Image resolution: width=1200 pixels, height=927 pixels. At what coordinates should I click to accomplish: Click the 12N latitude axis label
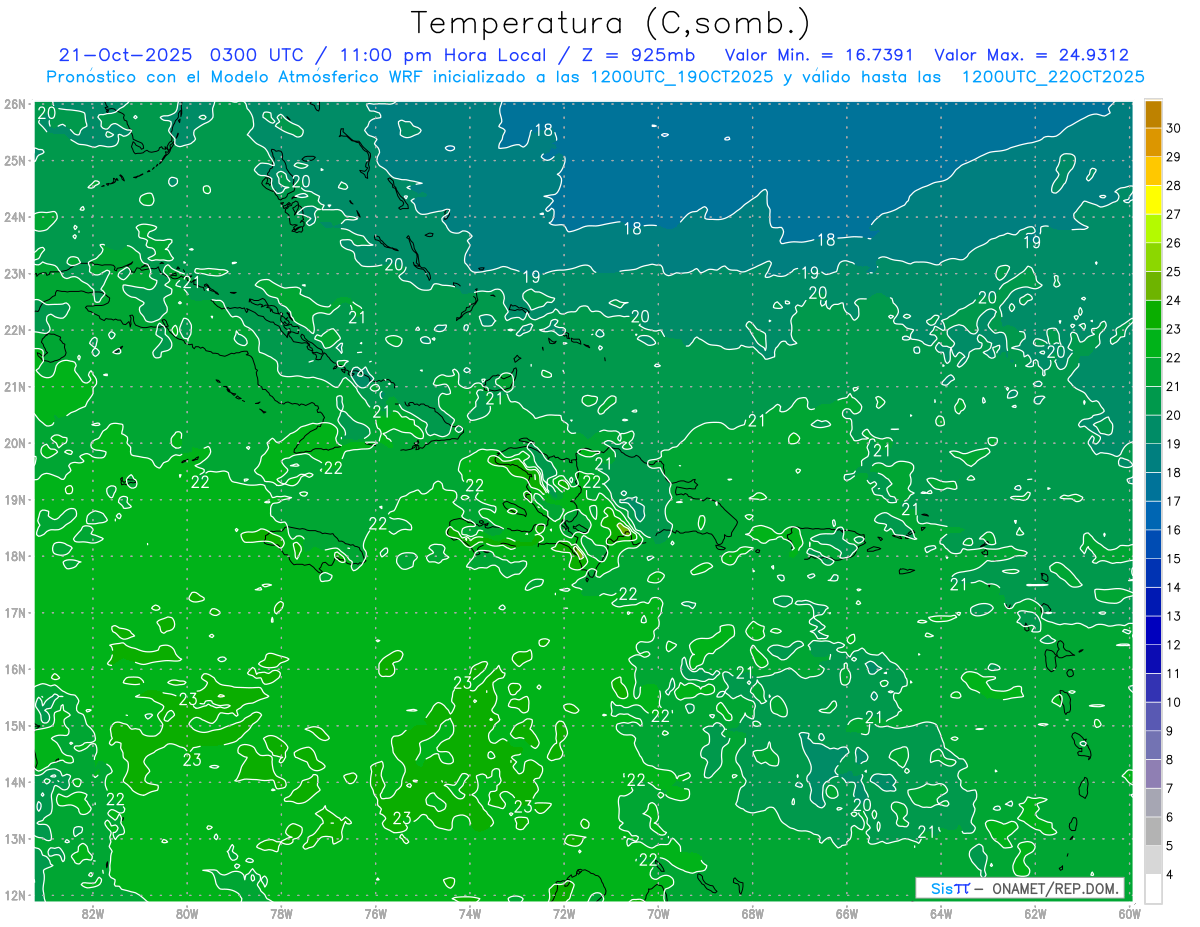pyautogui.click(x=15, y=895)
